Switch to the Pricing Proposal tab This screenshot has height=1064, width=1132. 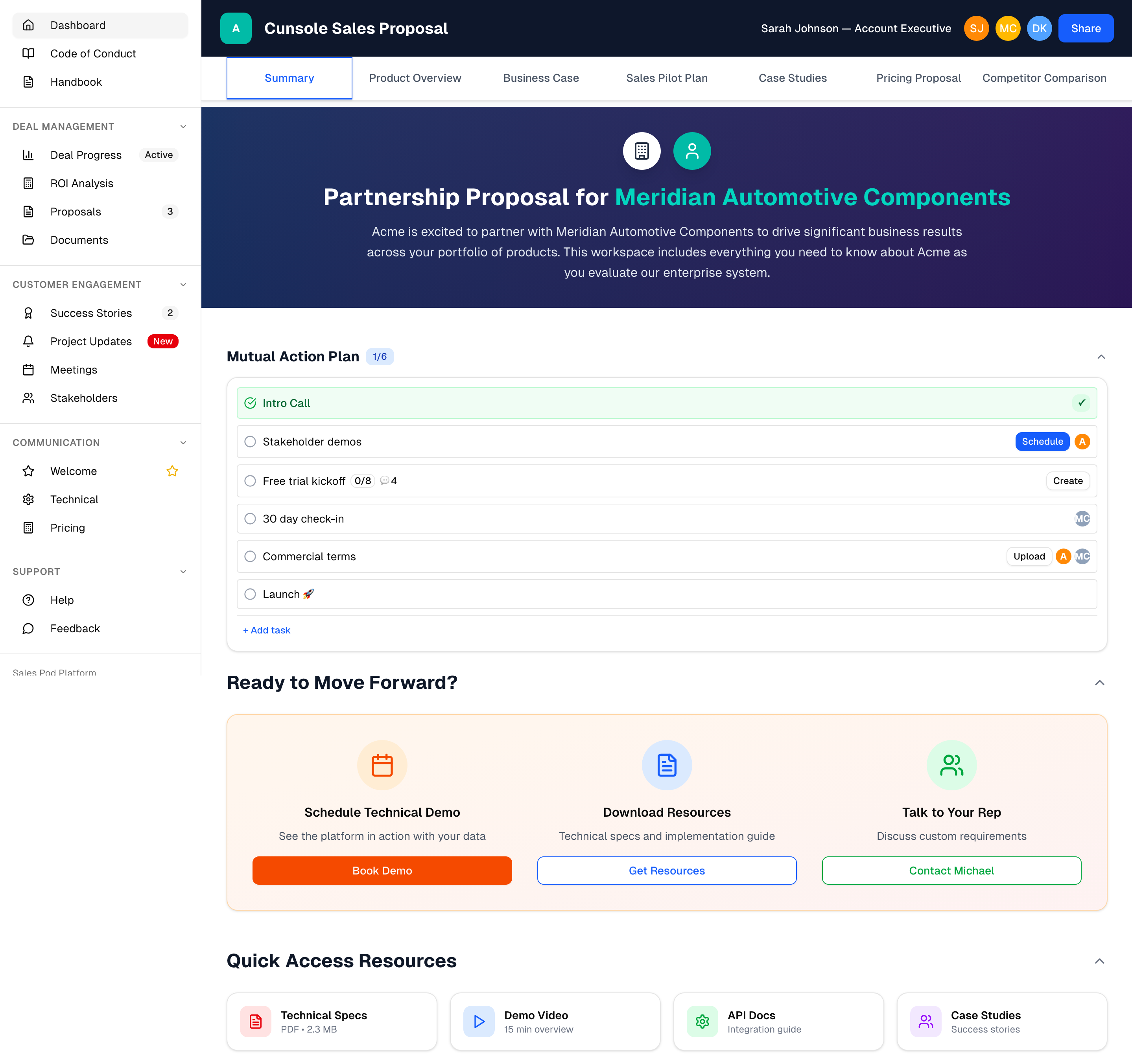click(918, 78)
